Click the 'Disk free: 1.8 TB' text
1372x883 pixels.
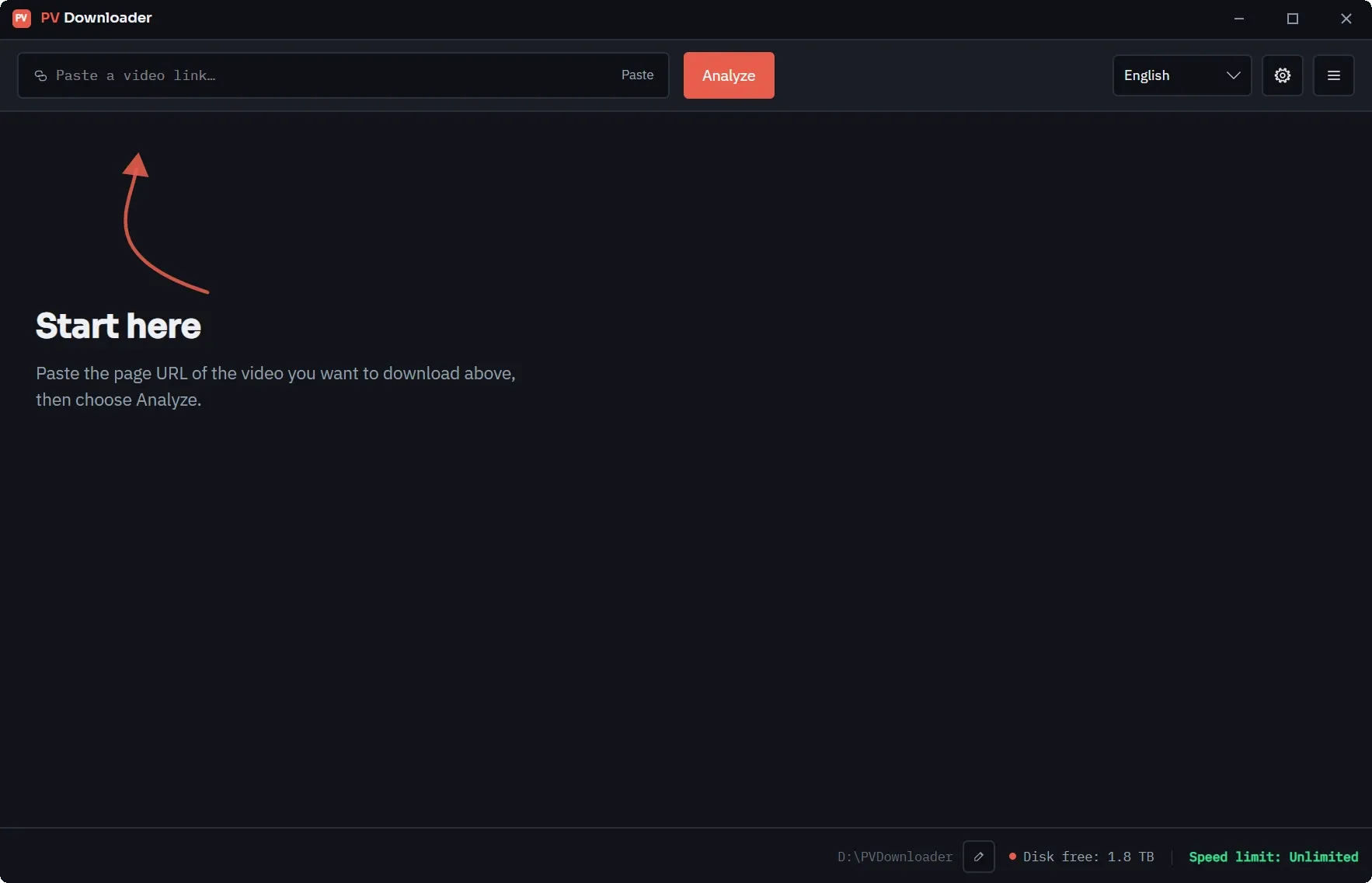(1088, 857)
